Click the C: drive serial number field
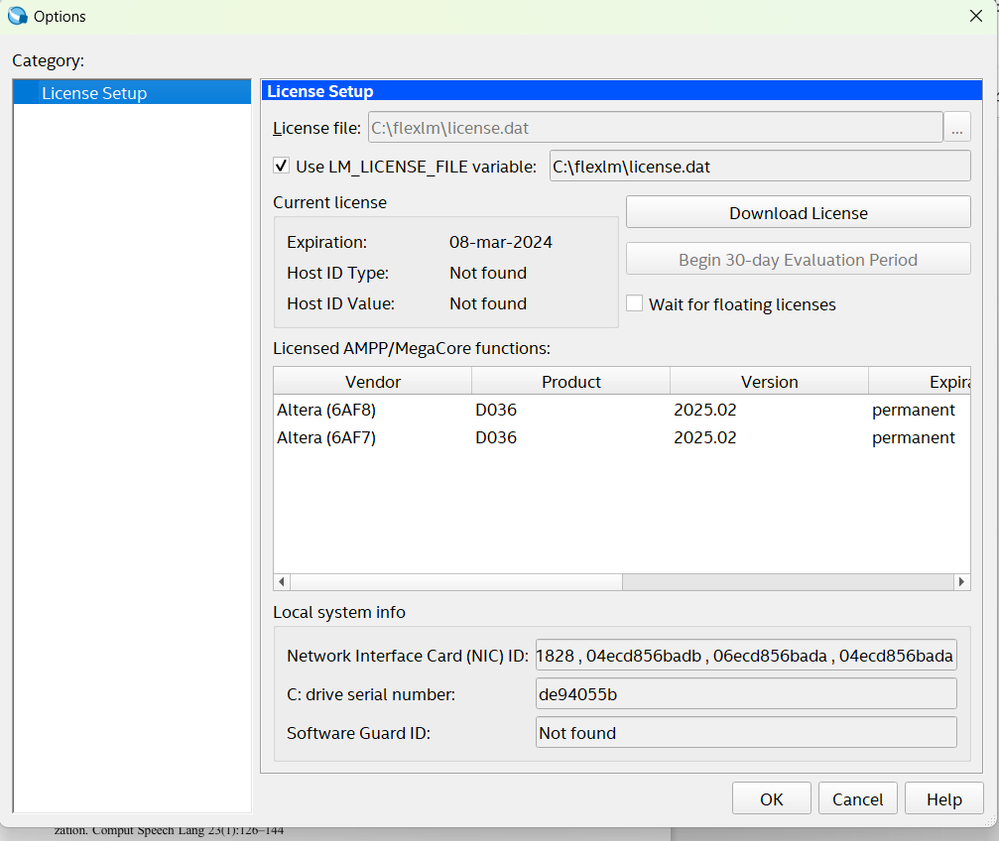The width and height of the screenshot is (999, 841). [x=746, y=694]
